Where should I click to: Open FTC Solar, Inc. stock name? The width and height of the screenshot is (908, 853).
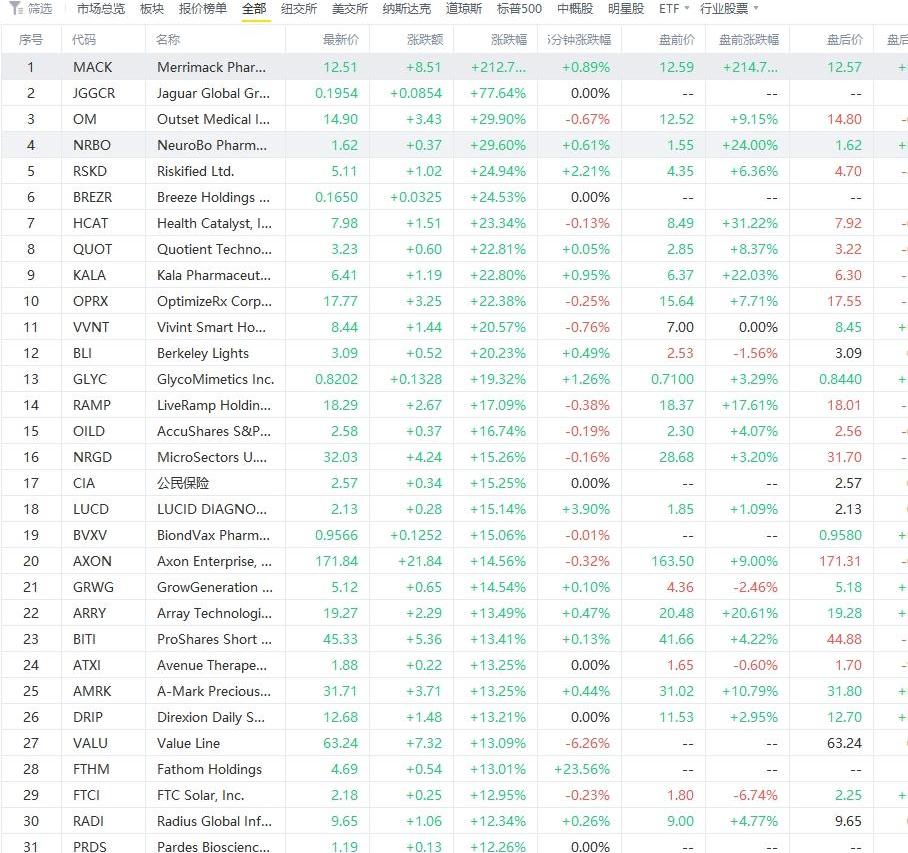[200, 796]
